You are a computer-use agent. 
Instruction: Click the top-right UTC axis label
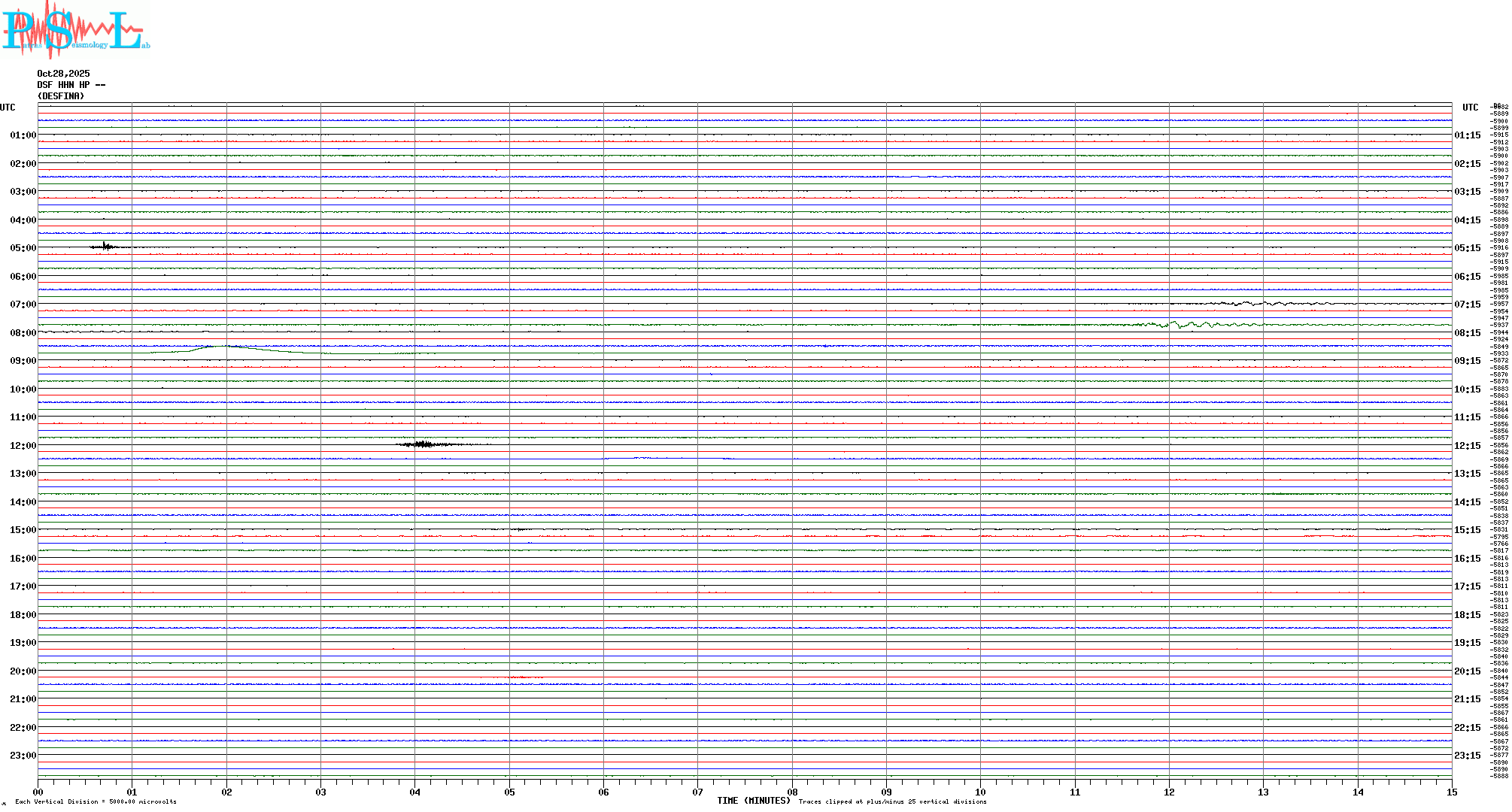point(1470,108)
